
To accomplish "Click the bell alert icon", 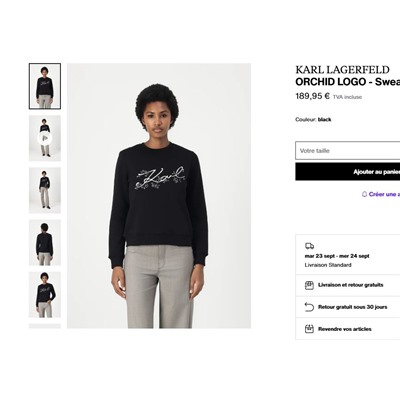I will click(364, 194).
